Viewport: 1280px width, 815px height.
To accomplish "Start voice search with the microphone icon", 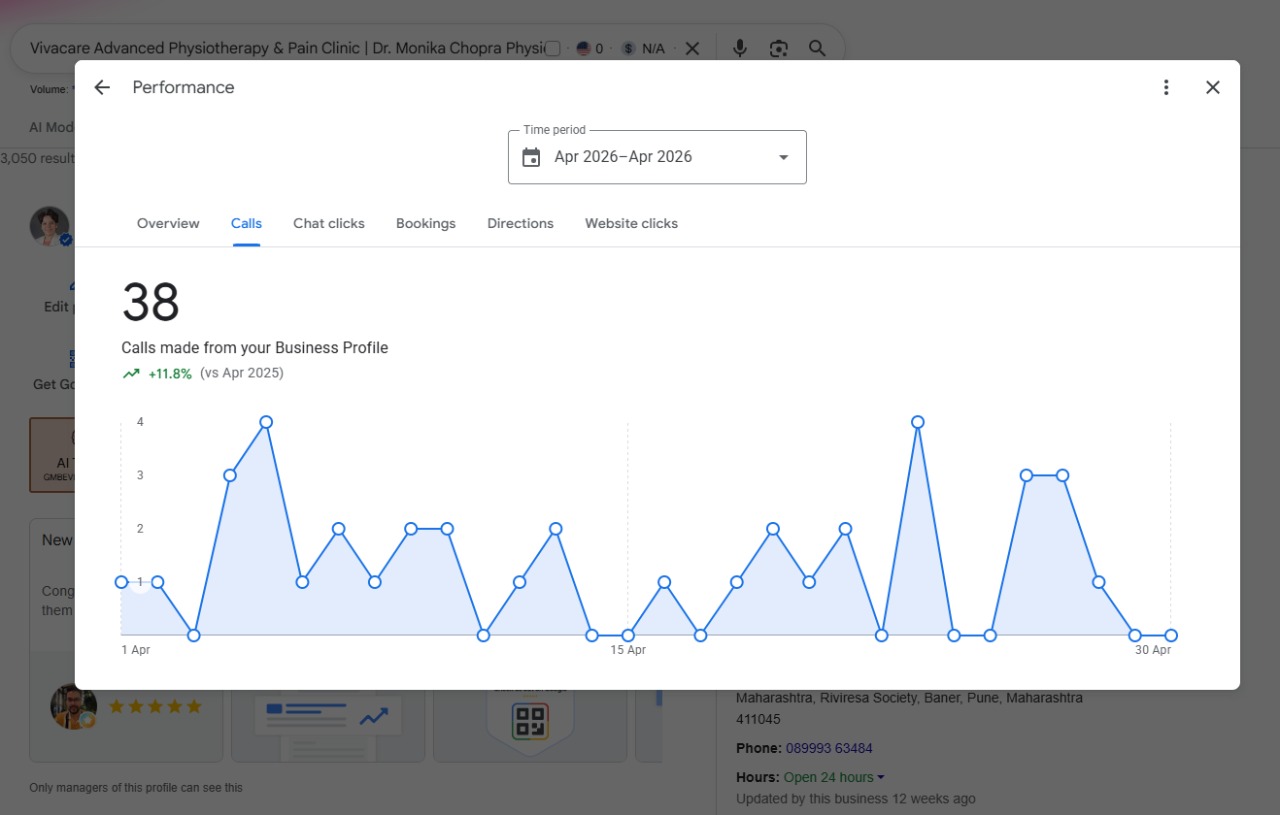I will click(x=740, y=48).
